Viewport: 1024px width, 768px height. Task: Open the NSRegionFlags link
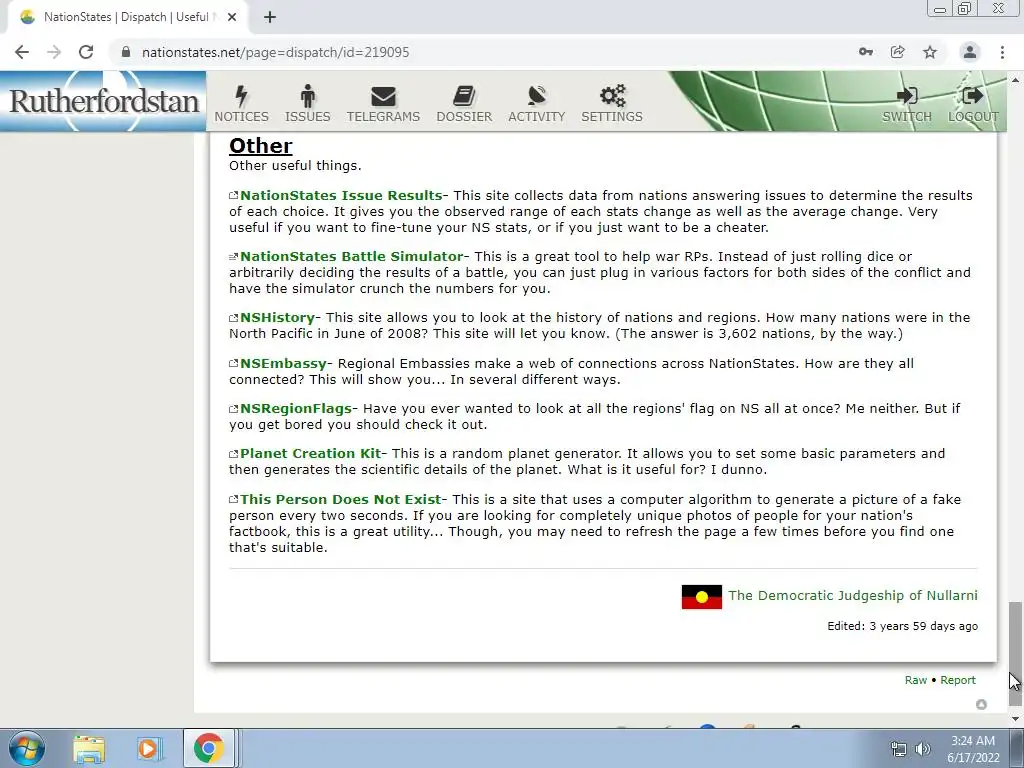click(x=296, y=408)
